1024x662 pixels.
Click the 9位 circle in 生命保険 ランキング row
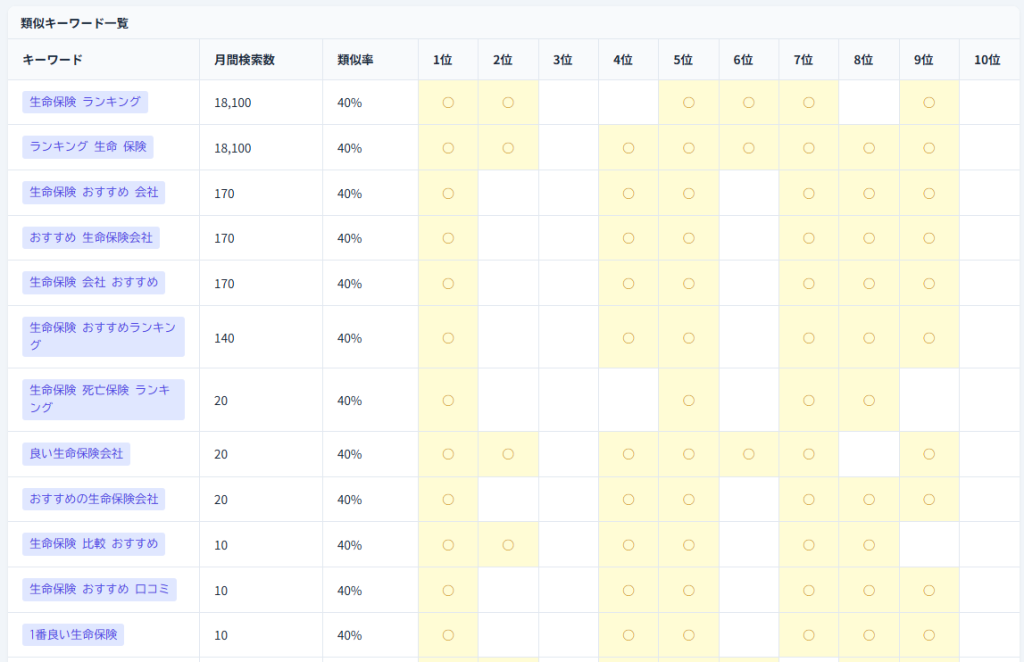click(x=929, y=102)
